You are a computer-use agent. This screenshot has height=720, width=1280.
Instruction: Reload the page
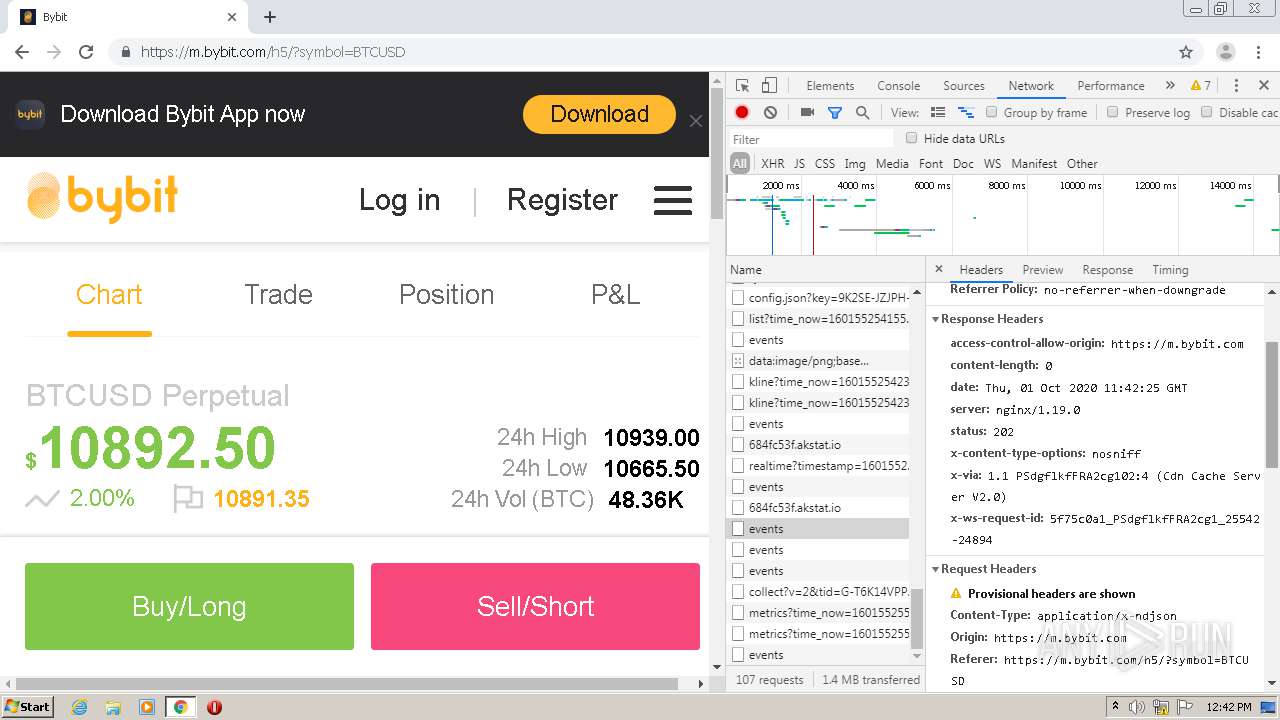[x=86, y=52]
